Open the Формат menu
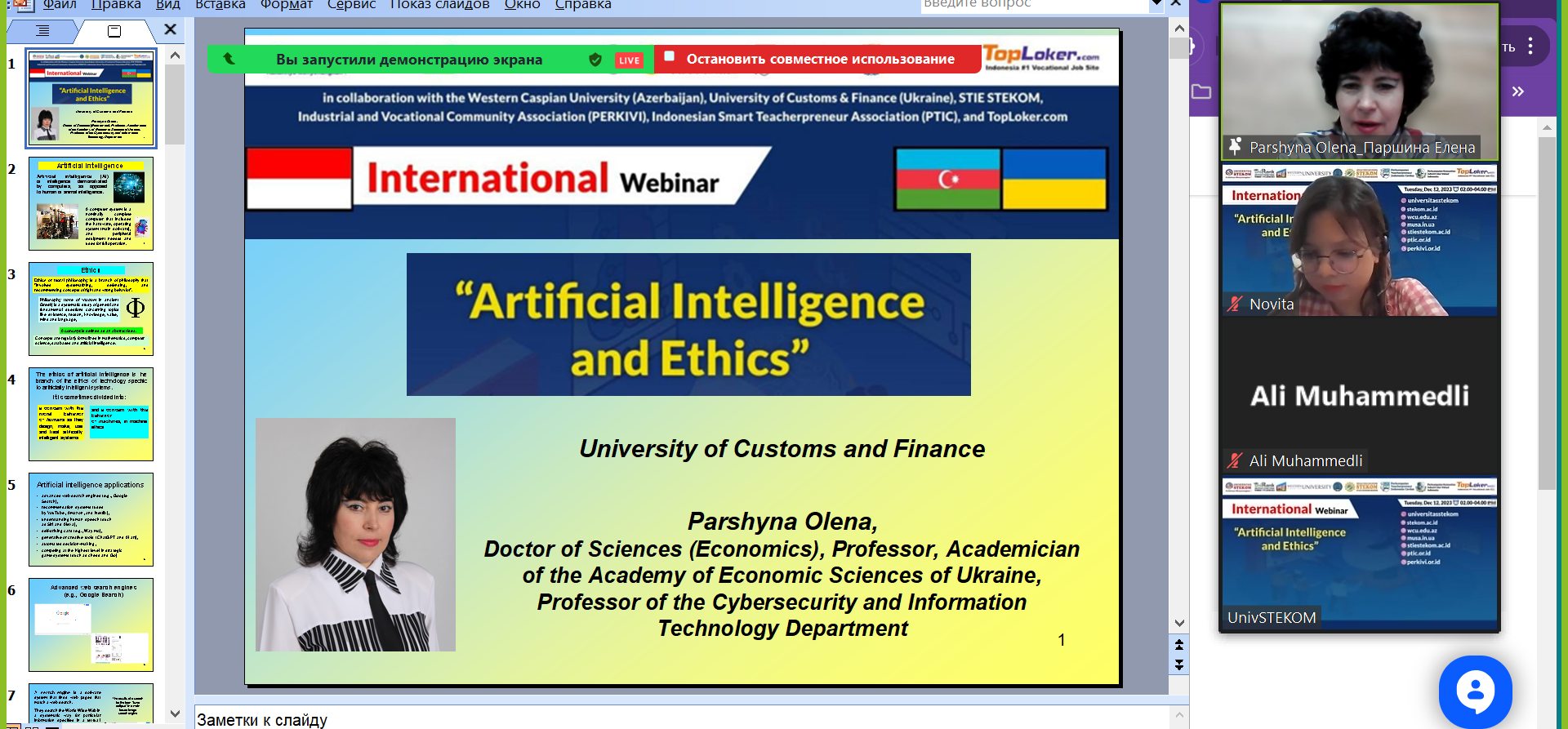Image resolution: width=1568 pixels, height=729 pixels. click(x=287, y=5)
